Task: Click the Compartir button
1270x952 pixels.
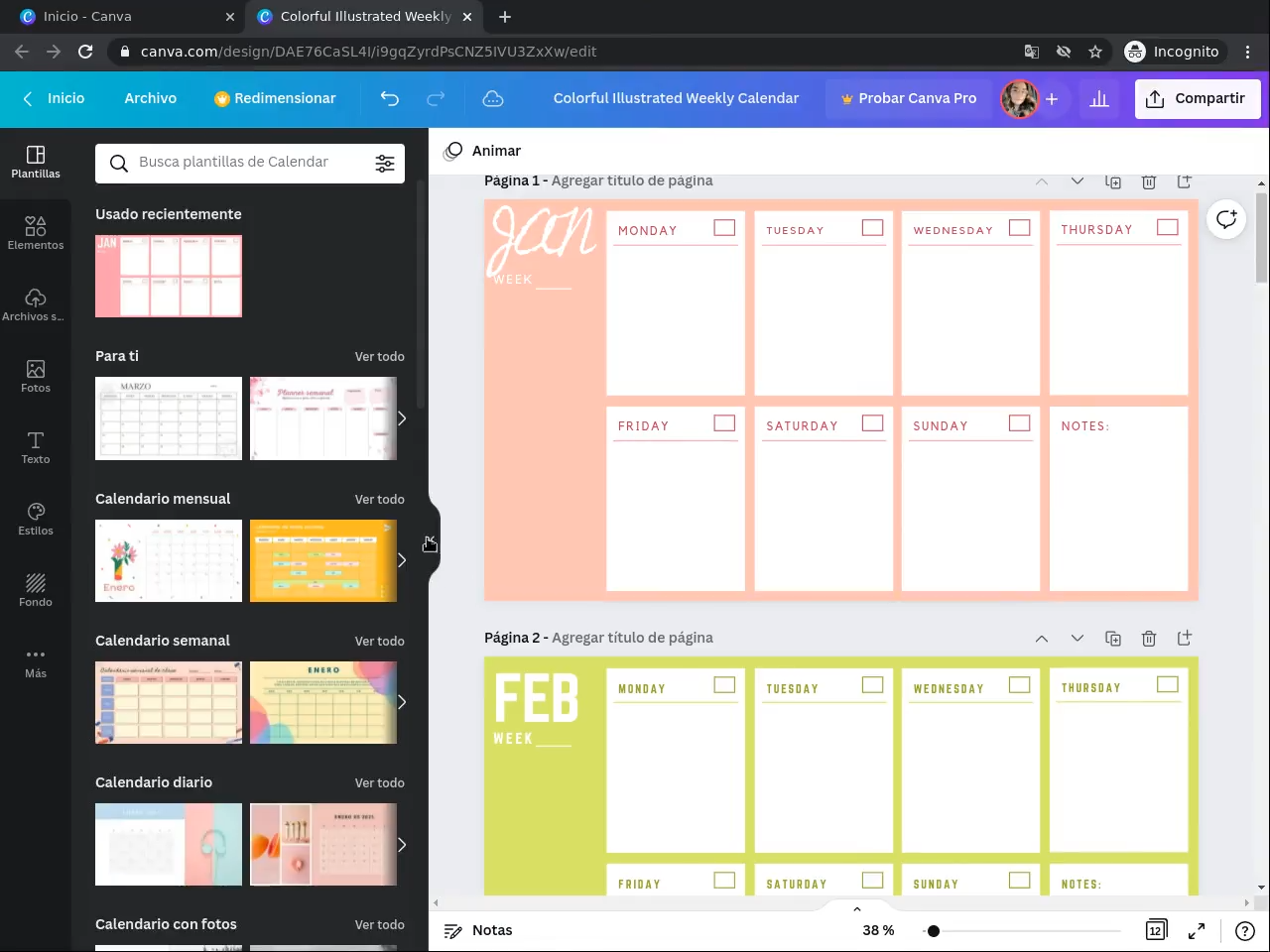Action: [1198, 98]
